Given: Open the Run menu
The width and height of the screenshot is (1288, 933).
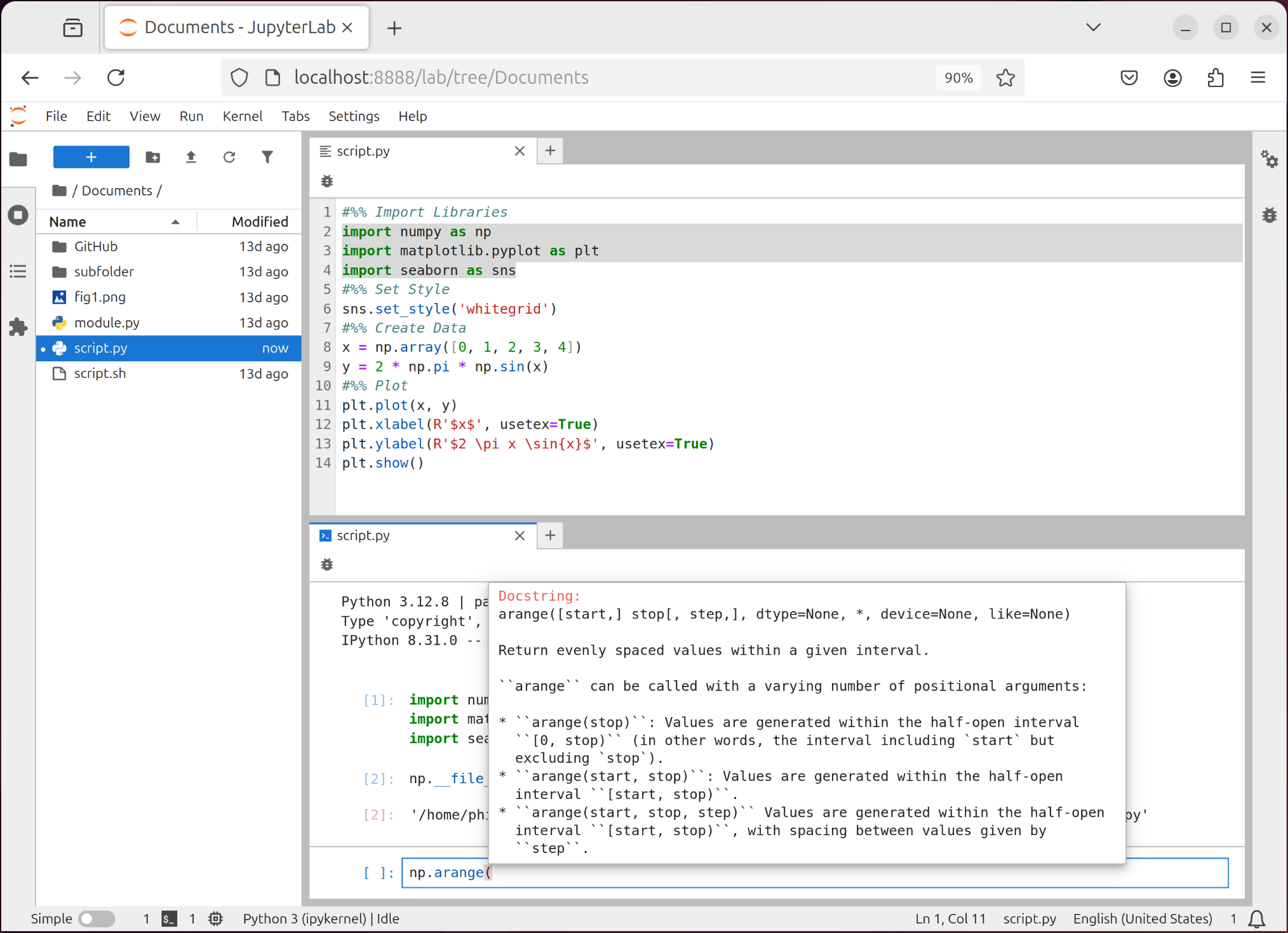Looking at the screenshot, I should [191, 116].
